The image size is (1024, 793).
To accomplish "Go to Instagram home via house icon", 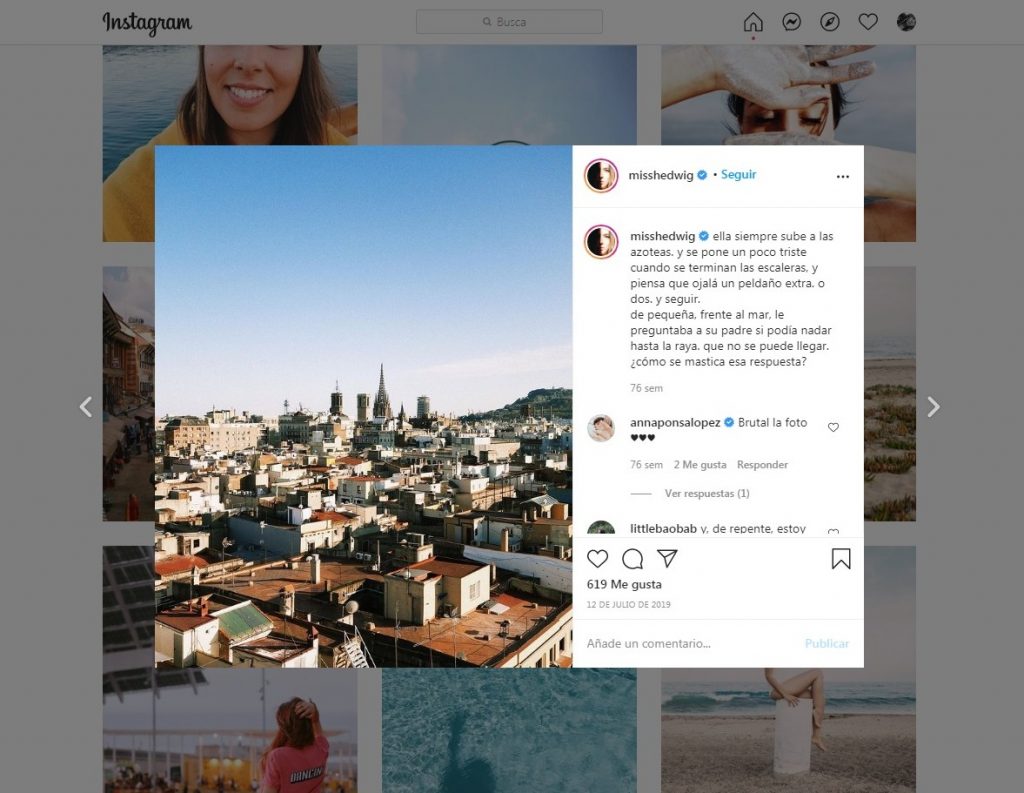I will tap(753, 22).
